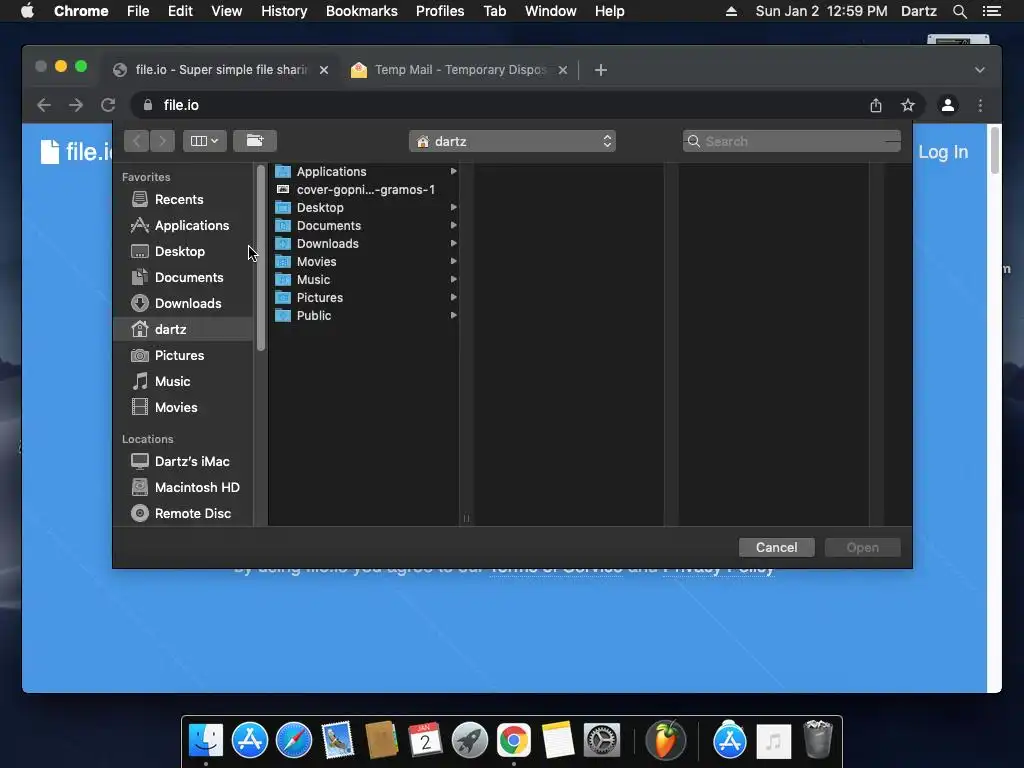Click the file dialog sidebar scrollbar
The height and width of the screenshot is (768, 1024).
pos(261,258)
